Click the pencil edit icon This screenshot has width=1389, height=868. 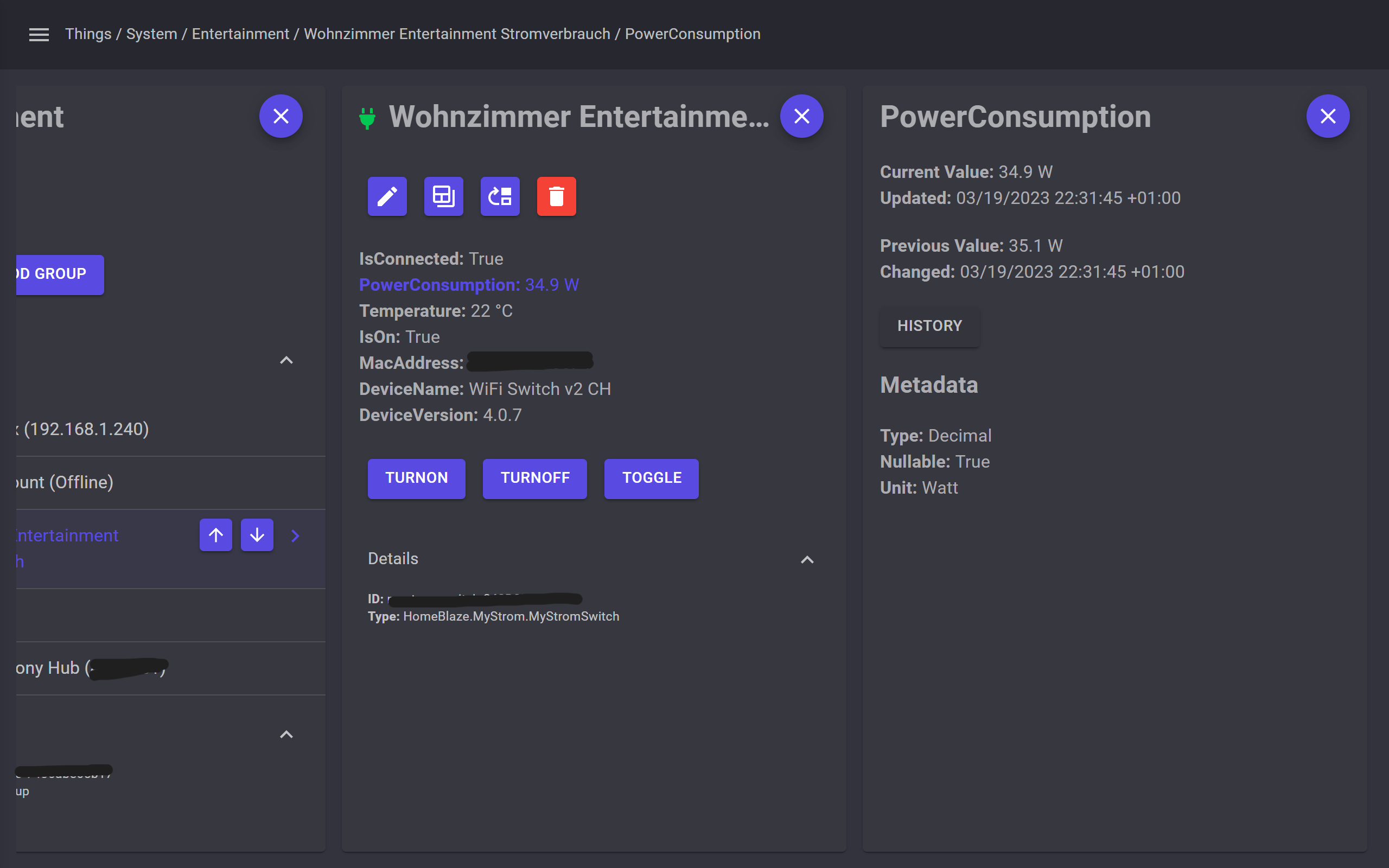click(x=387, y=196)
